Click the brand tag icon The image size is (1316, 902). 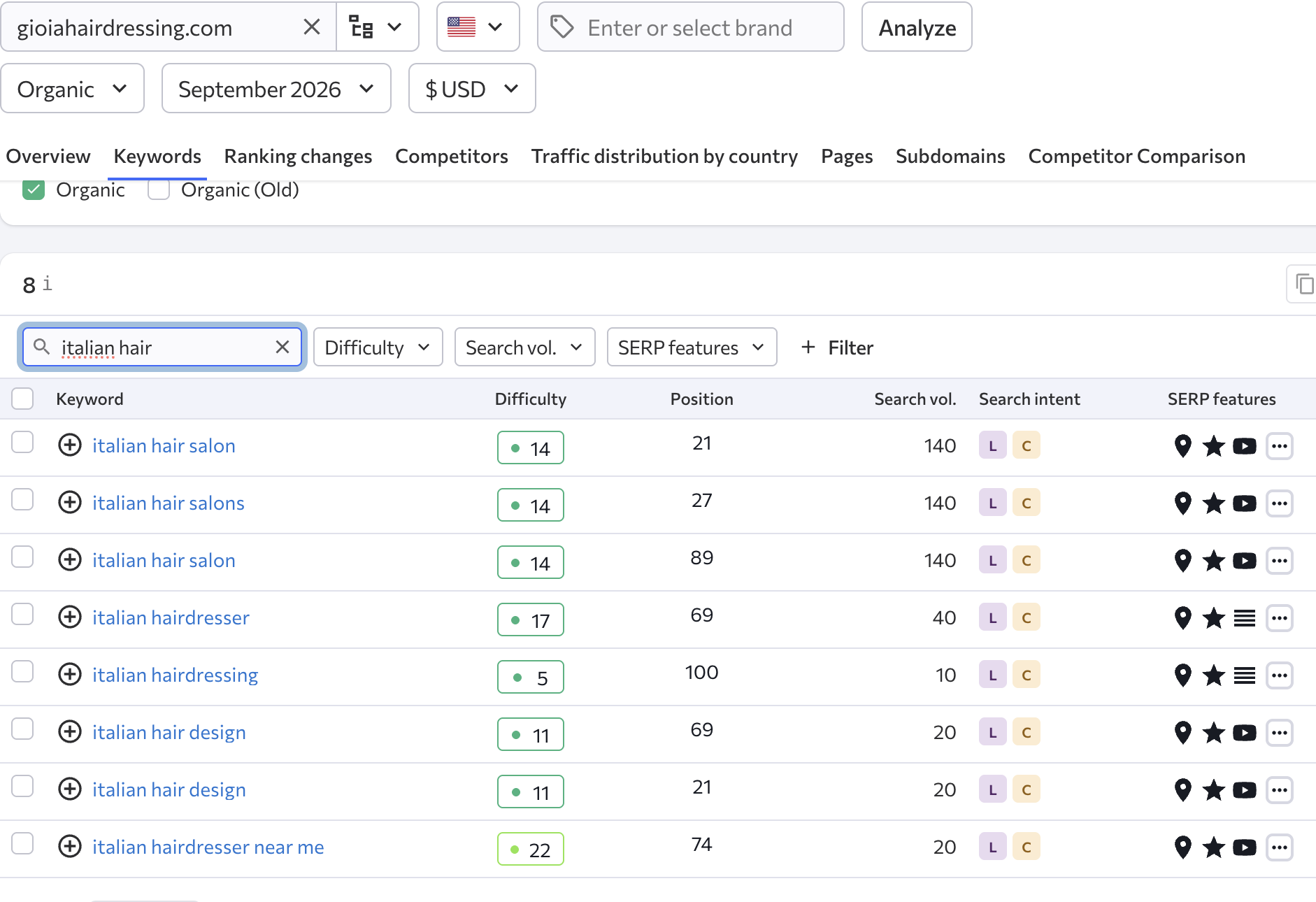562,27
